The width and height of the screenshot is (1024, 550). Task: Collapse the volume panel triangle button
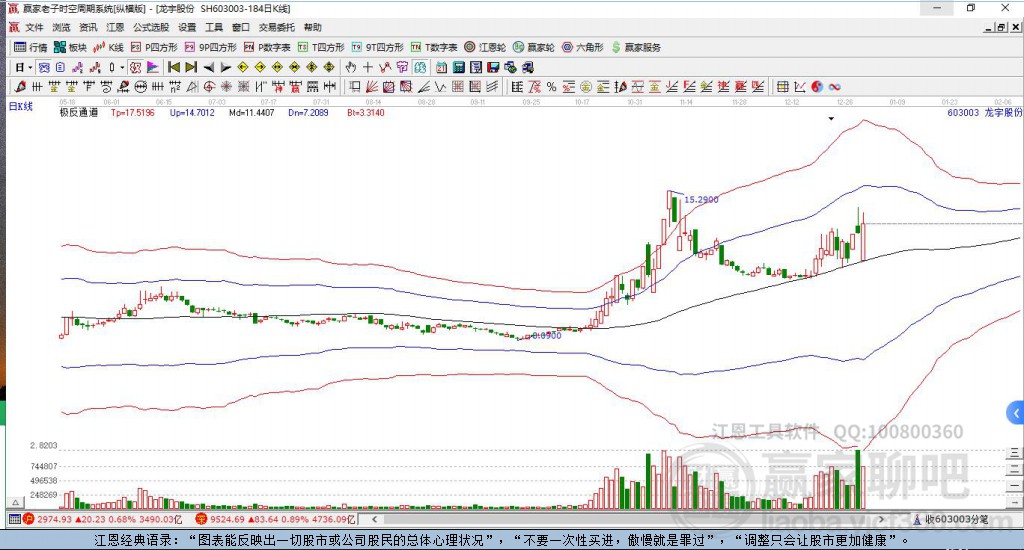16,502
